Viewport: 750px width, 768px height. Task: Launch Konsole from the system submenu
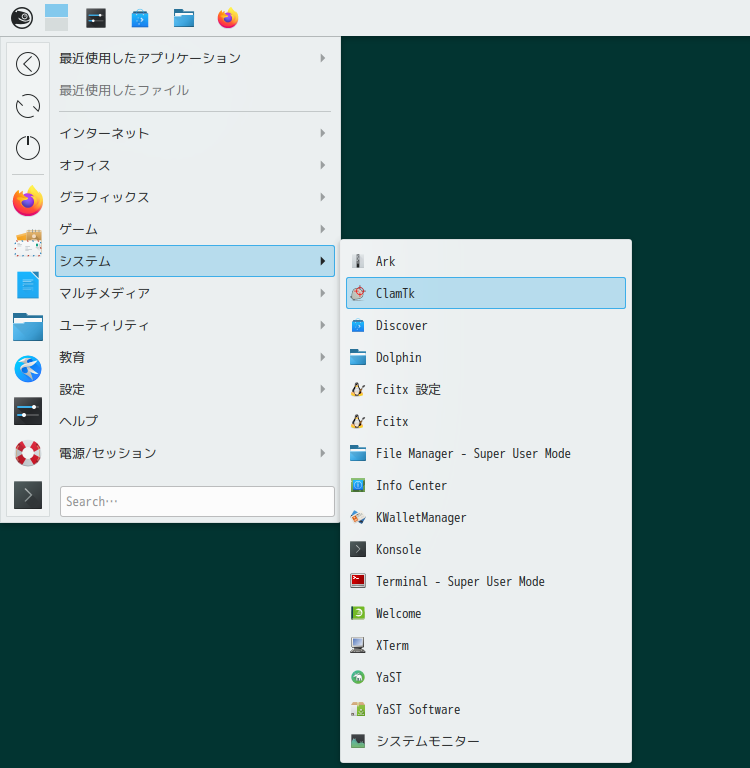486,549
